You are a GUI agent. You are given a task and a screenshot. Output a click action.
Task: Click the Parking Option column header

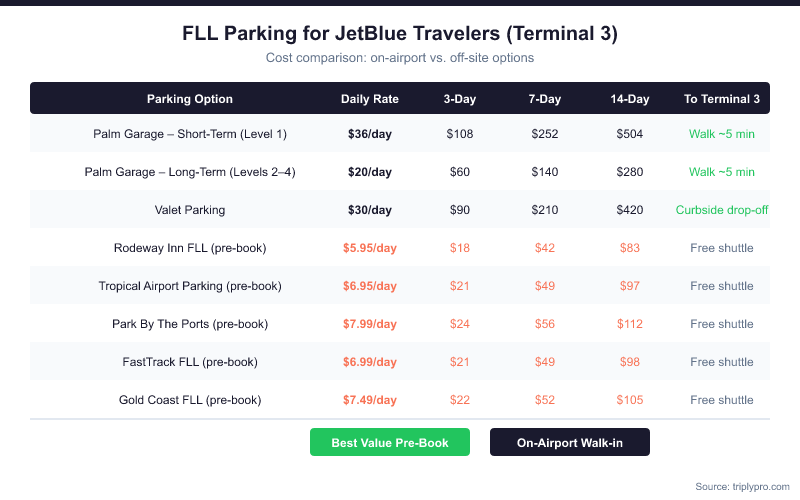tap(190, 99)
